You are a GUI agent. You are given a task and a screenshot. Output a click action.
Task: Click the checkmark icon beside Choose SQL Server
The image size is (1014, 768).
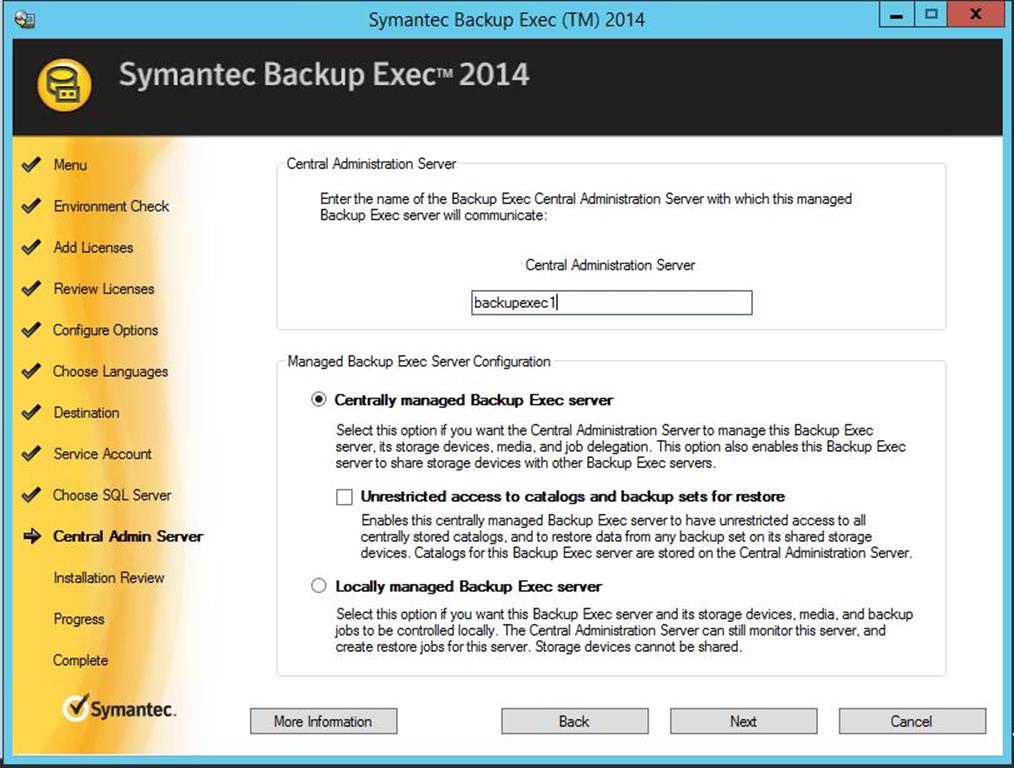(x=31, y=495)
